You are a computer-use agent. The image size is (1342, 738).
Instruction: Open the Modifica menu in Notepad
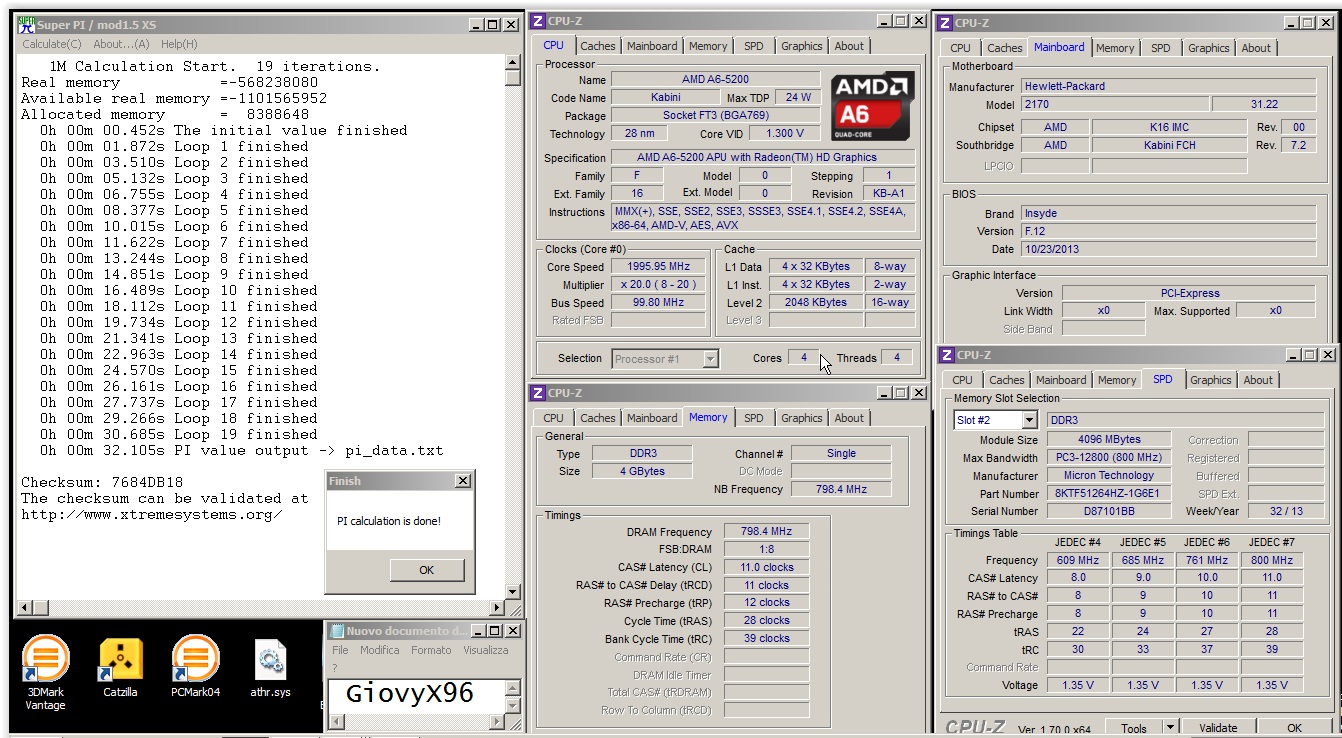pos(380,650)
